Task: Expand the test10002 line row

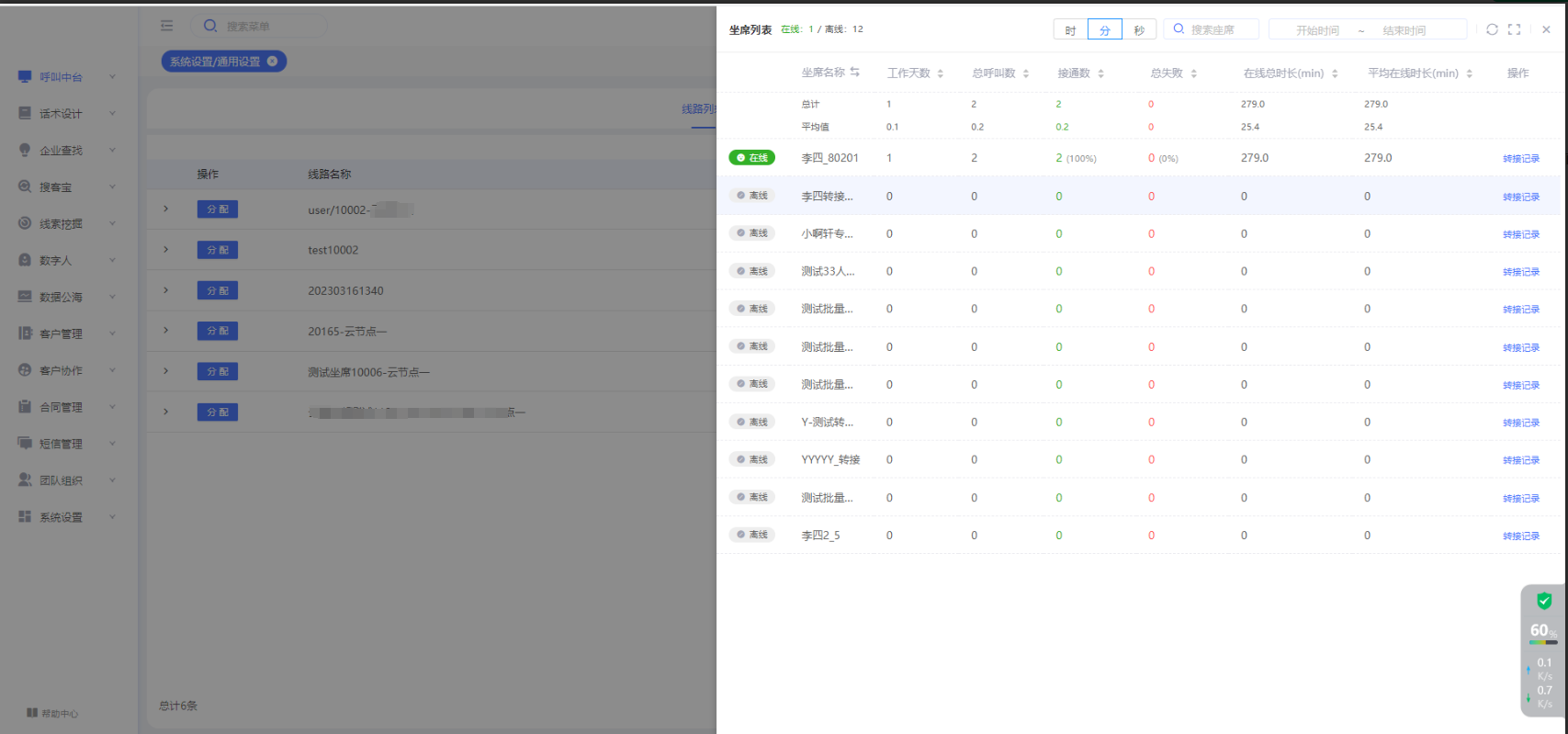Action: [x=166, y=250]
